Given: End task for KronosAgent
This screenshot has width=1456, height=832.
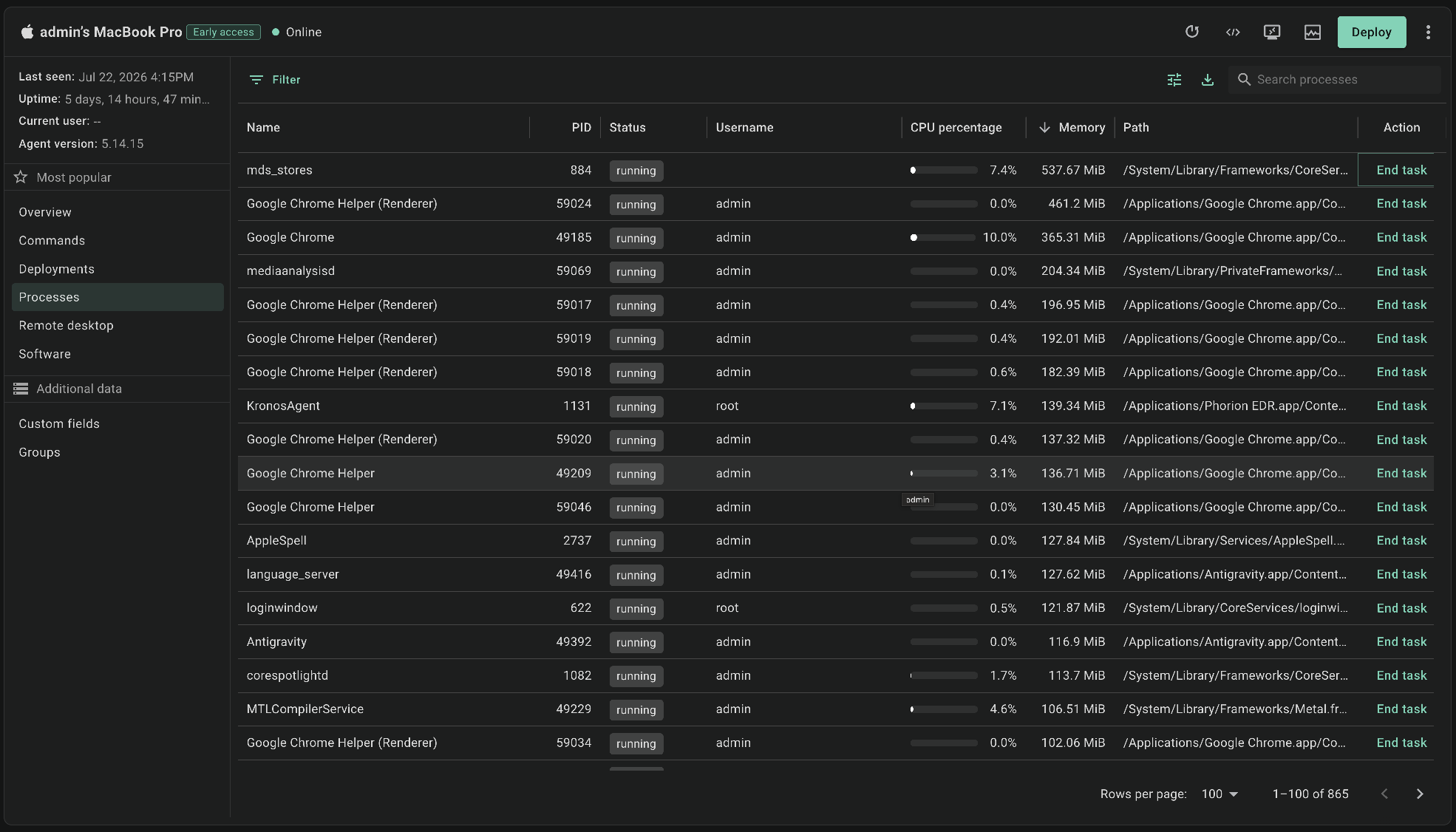Looking at the screenshot, I should click(x=1401, y=406).
